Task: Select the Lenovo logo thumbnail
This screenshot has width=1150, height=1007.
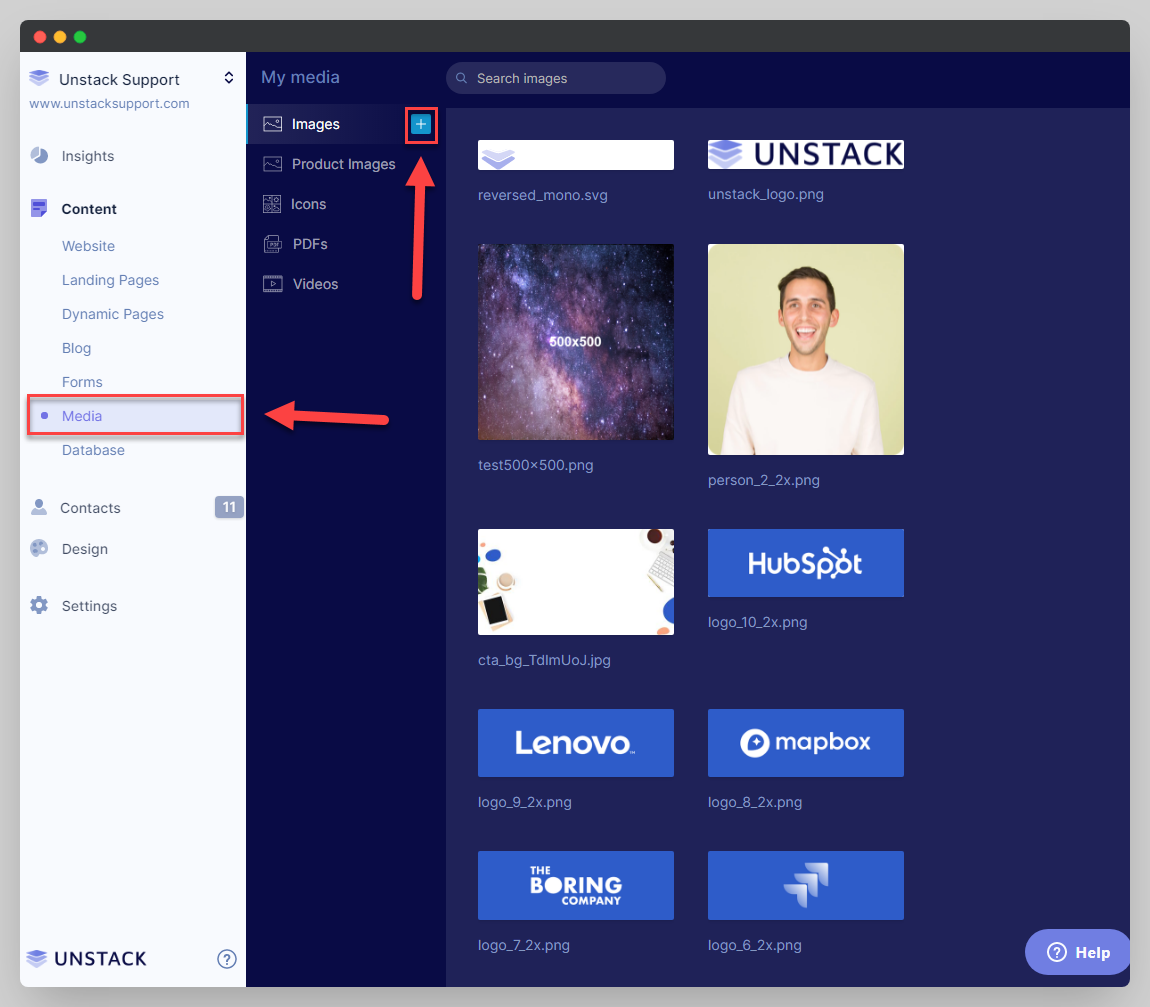Action: point(576,742)
